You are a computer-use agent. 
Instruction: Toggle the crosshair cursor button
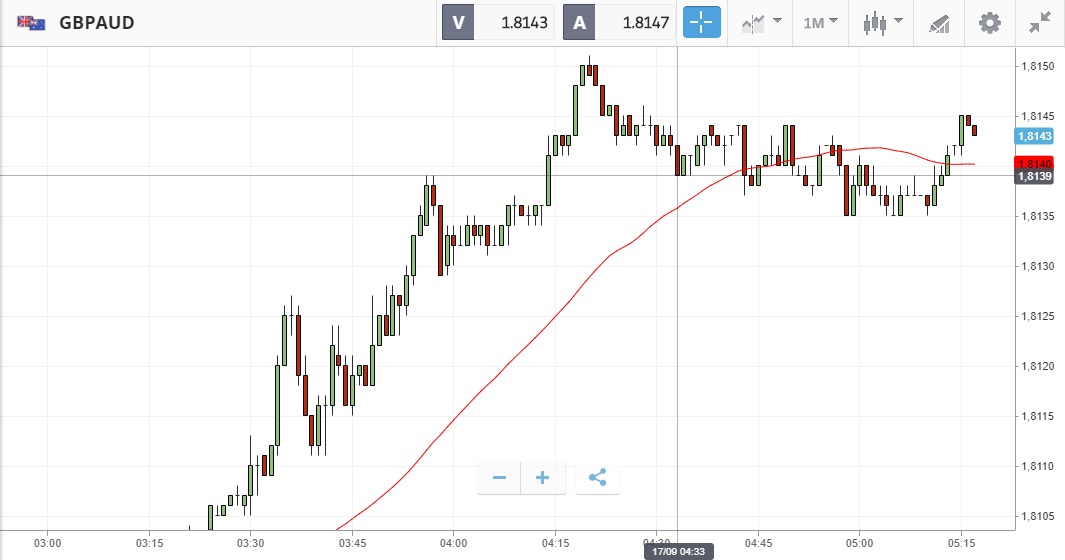(x=702, y=22)
